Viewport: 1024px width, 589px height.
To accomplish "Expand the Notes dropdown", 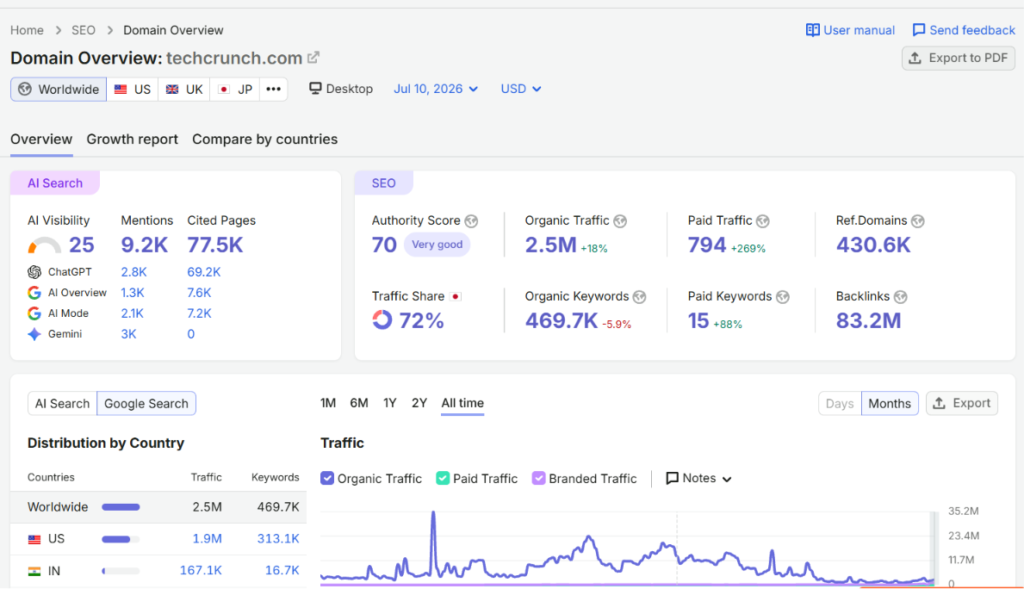I will (698, 478).
